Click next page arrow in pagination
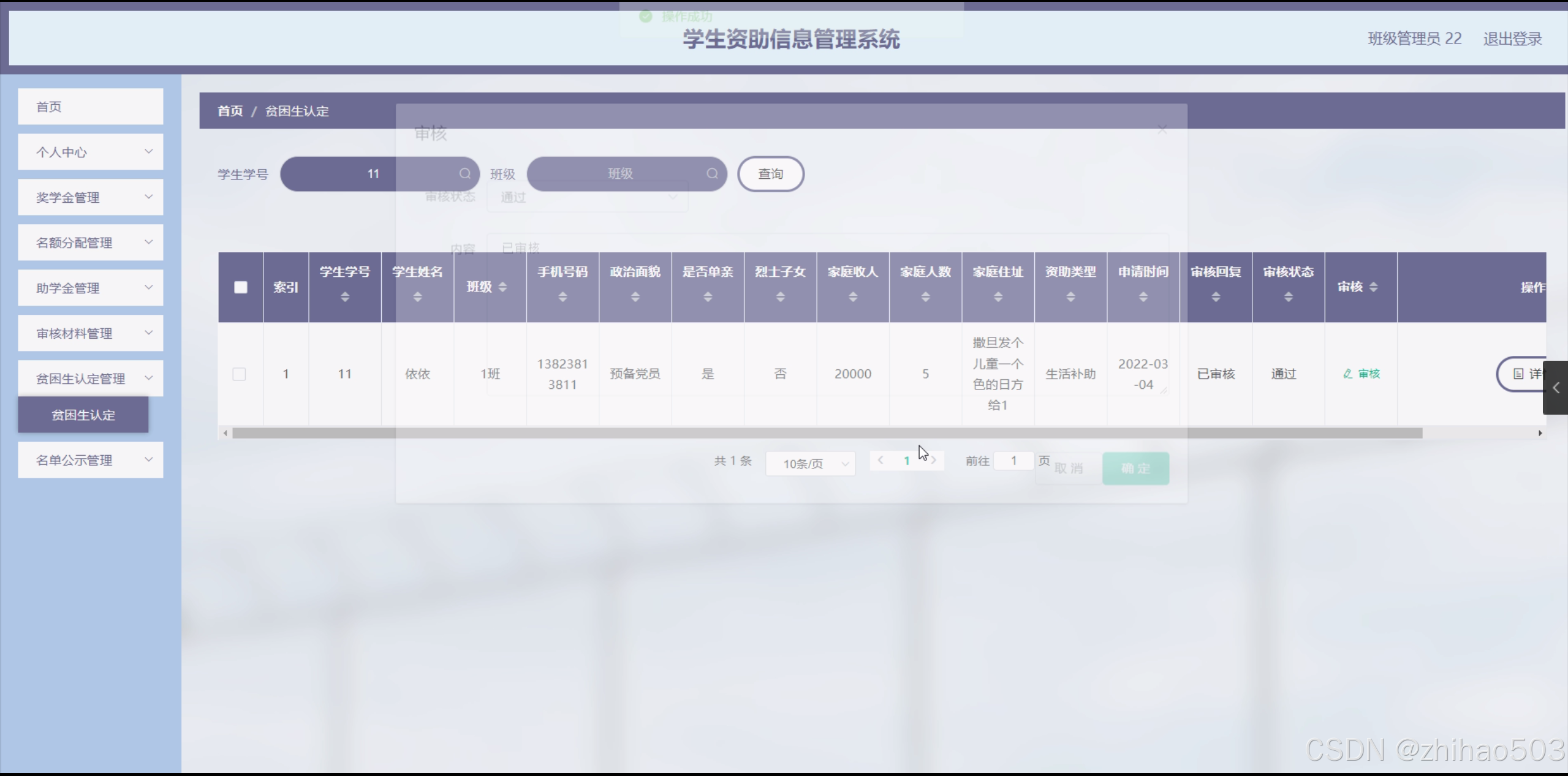 coord(933,461)
